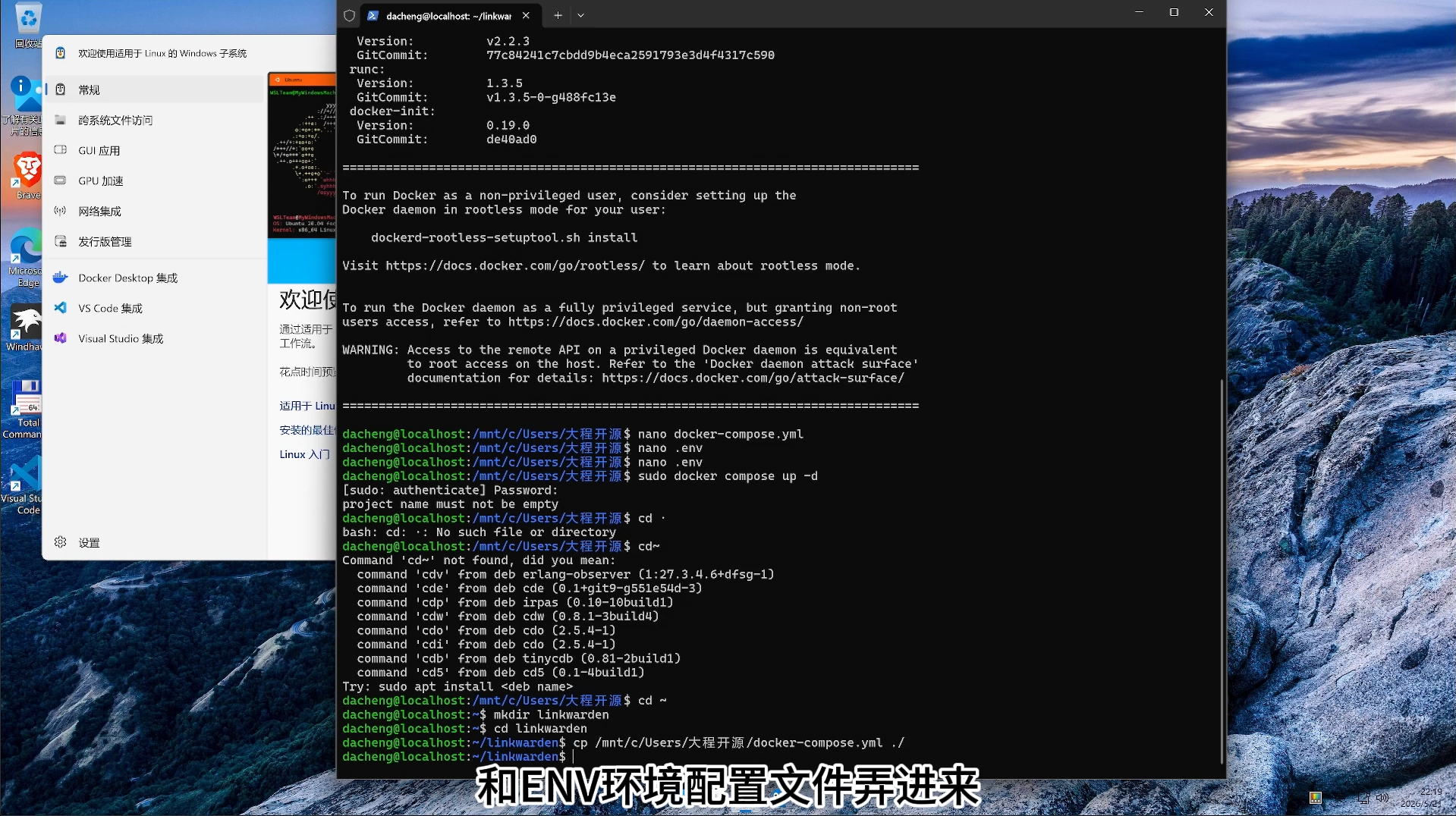Open the 适用于 Linux link in welcome page
This screenshot has height=816, width=1456.
pyautogui.click(x=307, y=406)
